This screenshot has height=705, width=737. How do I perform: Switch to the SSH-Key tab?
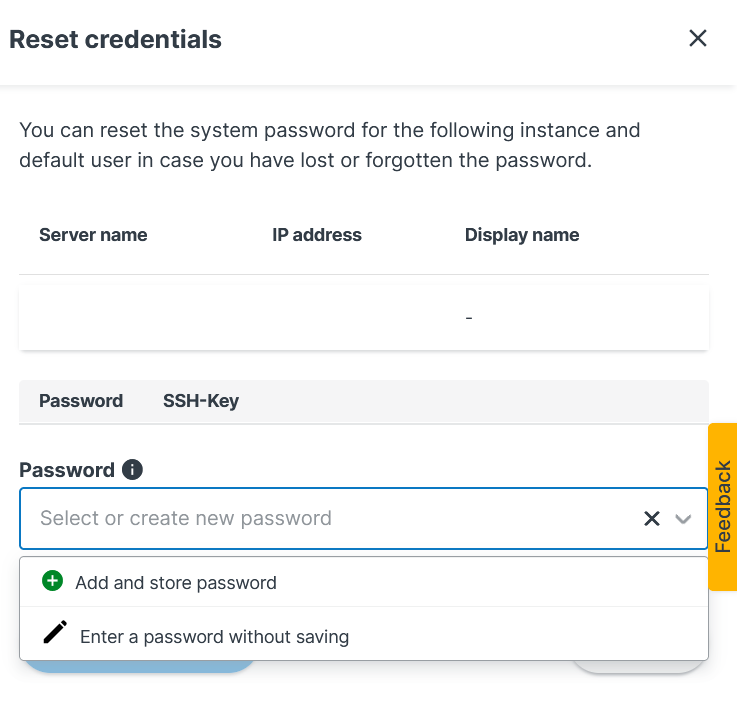pos(201,401)
